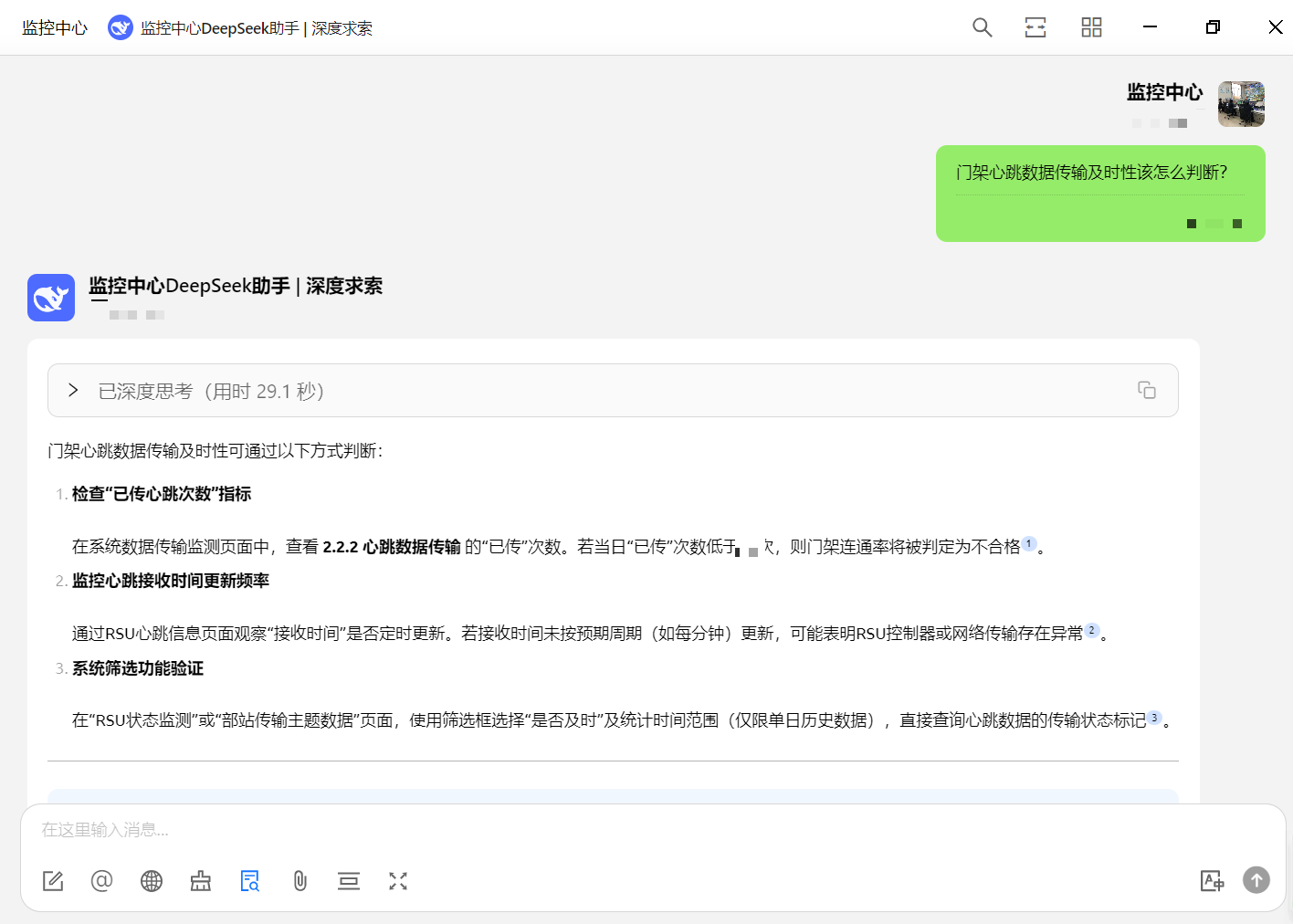
Task: Open citation reference 1
Action: pos(1029,544)
